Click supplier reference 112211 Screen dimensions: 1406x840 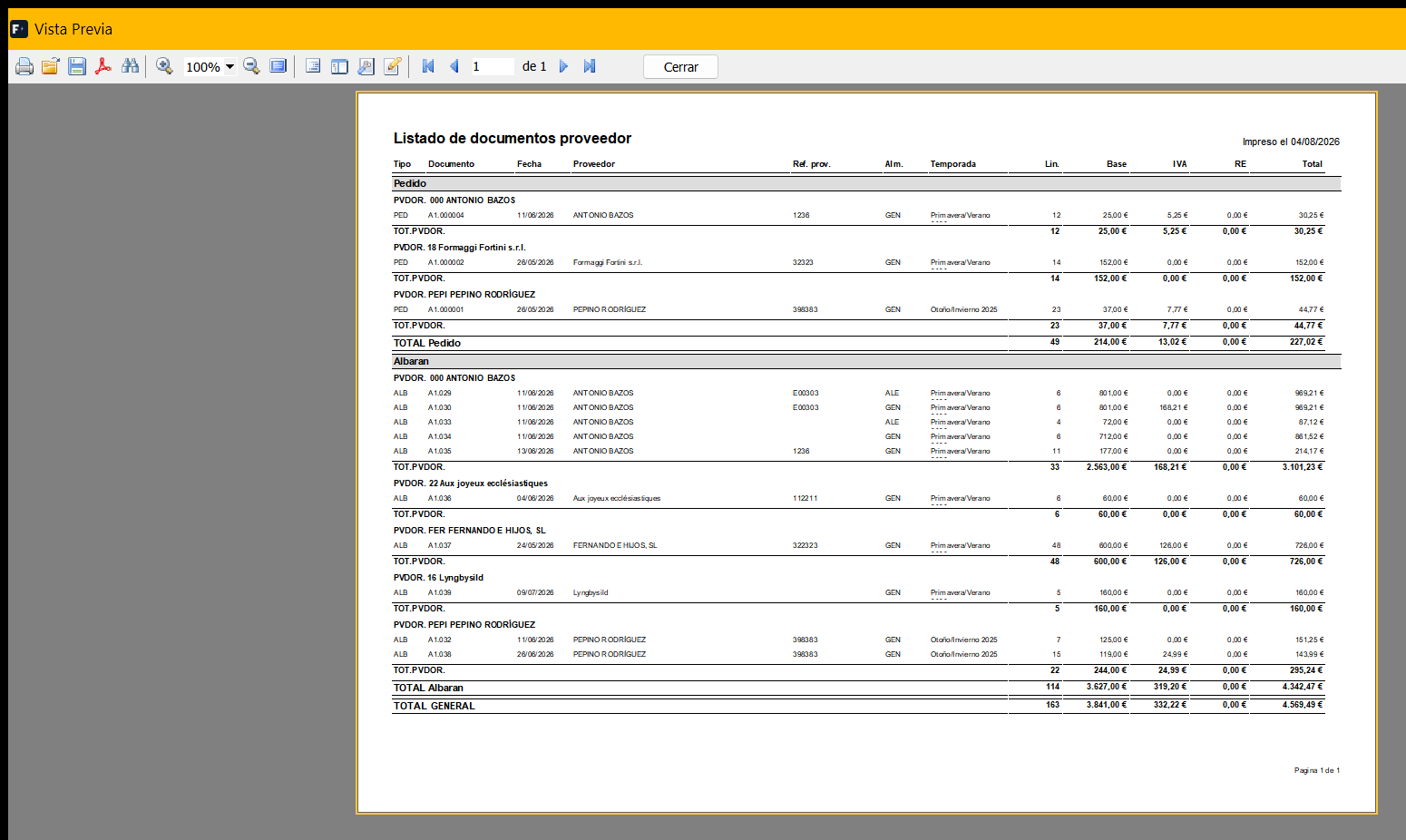point(806,498)
